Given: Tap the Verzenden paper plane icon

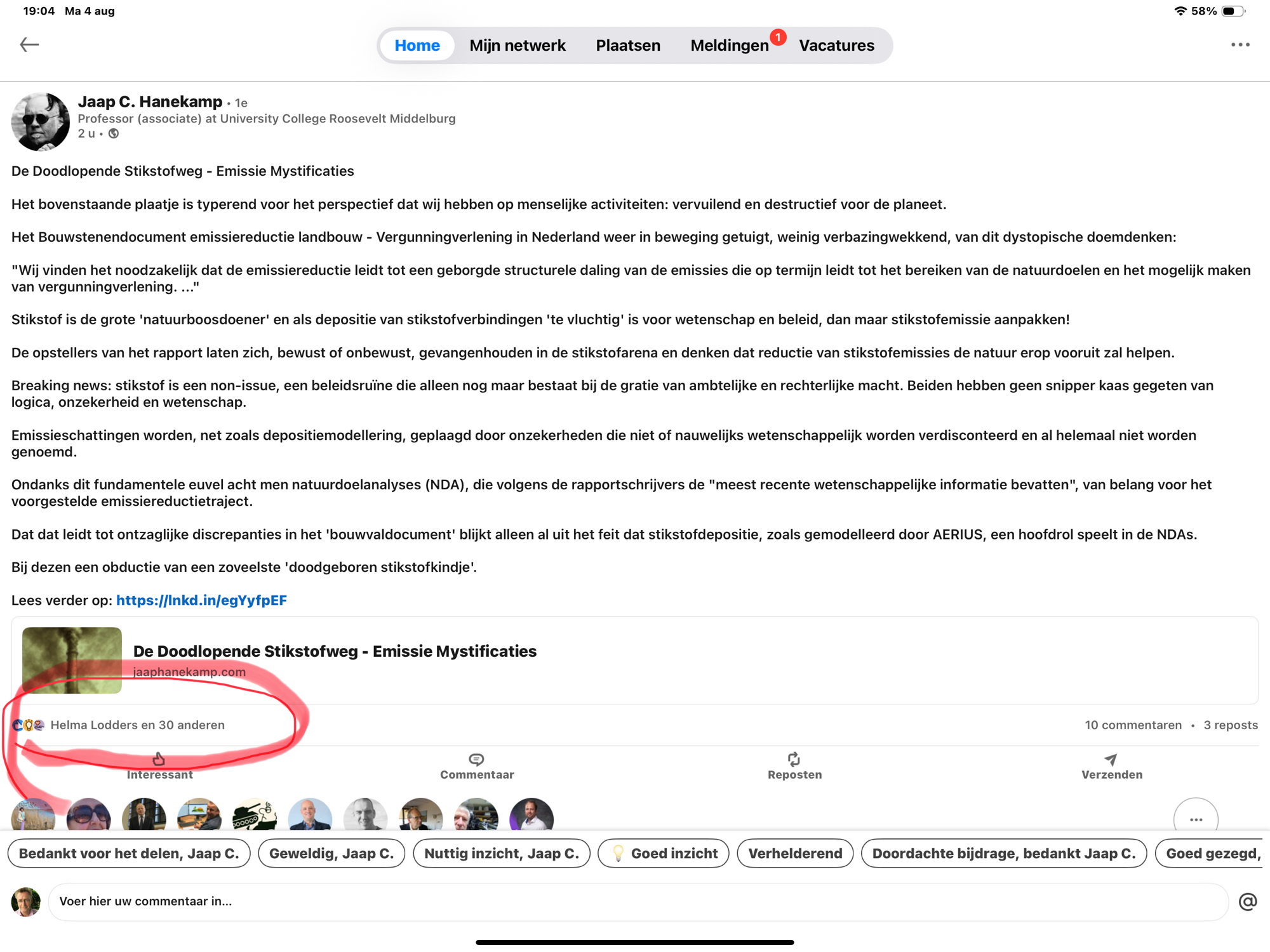Looking at the screenshot, I should [x=1111, y=759].
